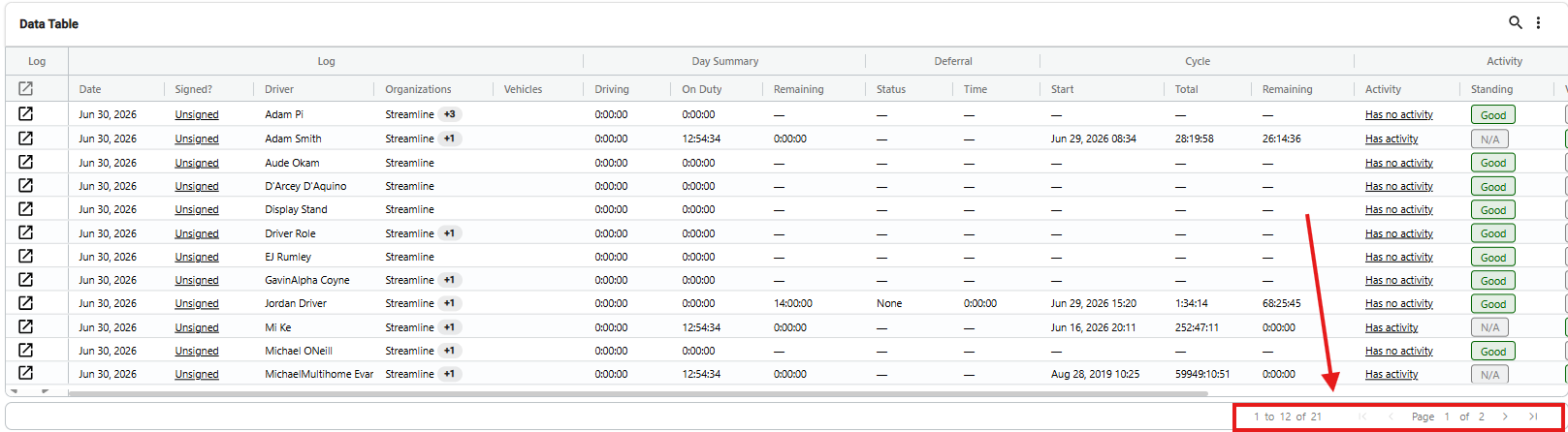Select the Standing column header
Viewport: 1568px width, 432px height.
(x=1491, y=89)
